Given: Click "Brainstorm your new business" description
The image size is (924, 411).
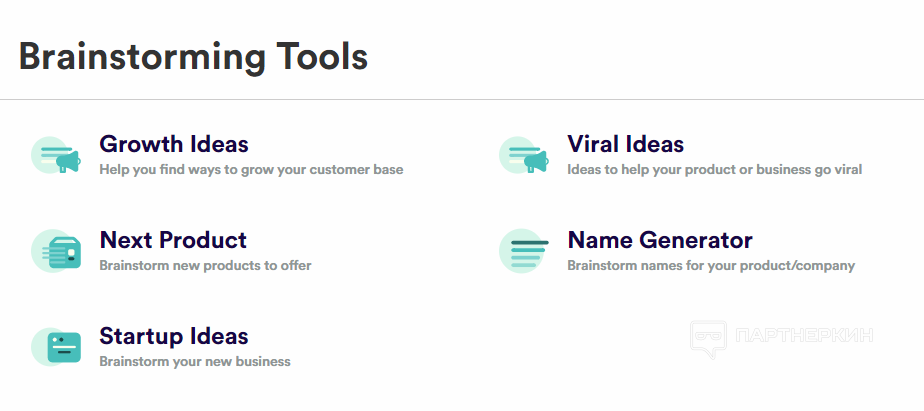Looking at the screenshot, I should (x=195, y=361).
